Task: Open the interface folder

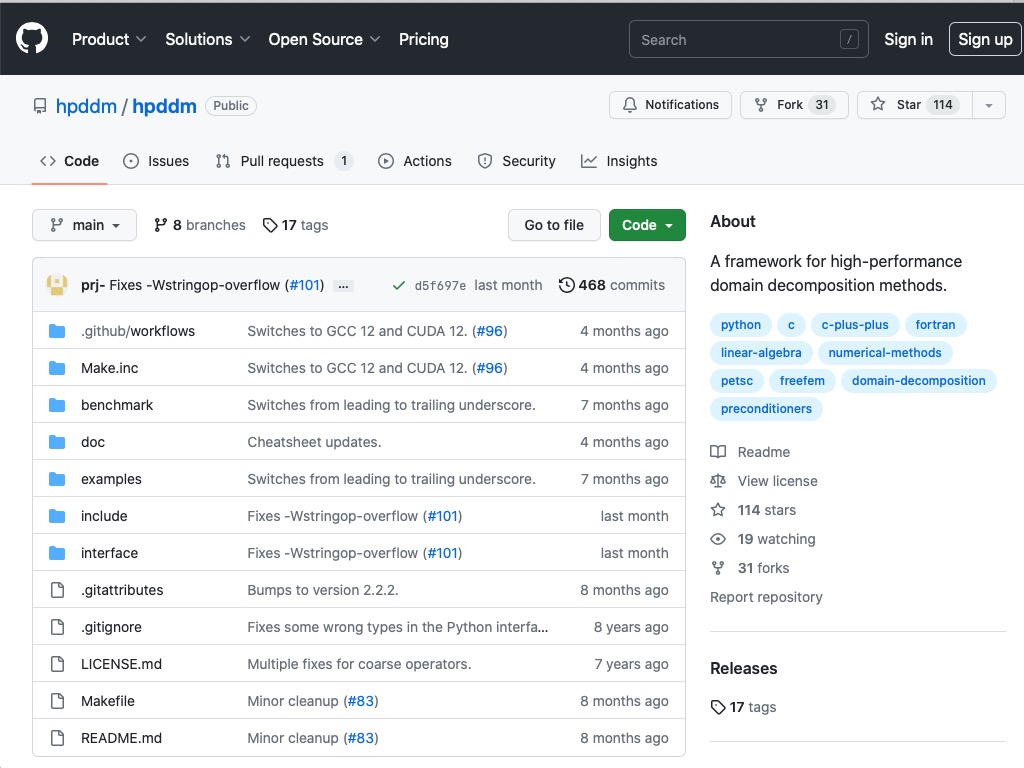Action: tap(109, 553)
